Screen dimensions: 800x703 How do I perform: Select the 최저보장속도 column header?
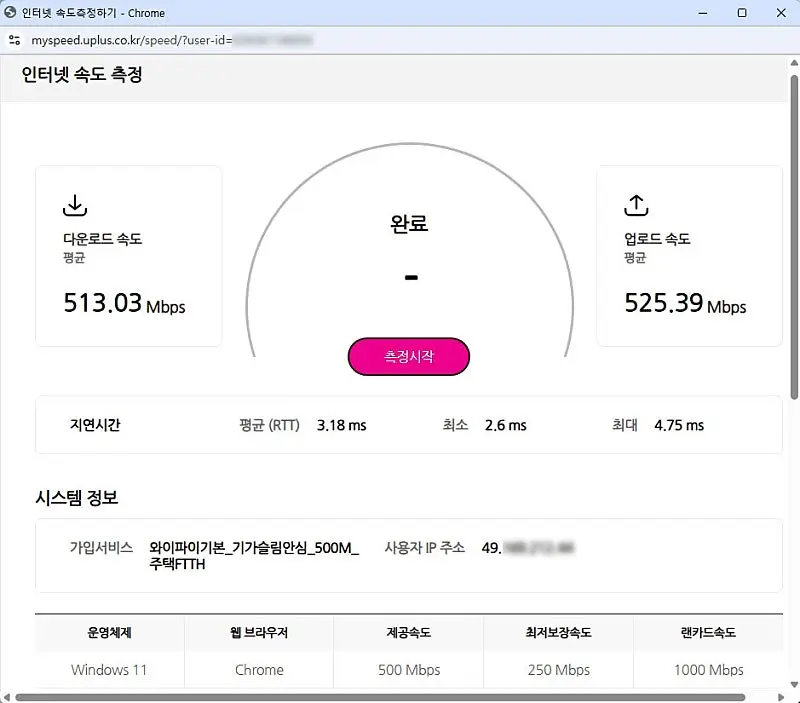pyautogui.click(x=558, y=633)
